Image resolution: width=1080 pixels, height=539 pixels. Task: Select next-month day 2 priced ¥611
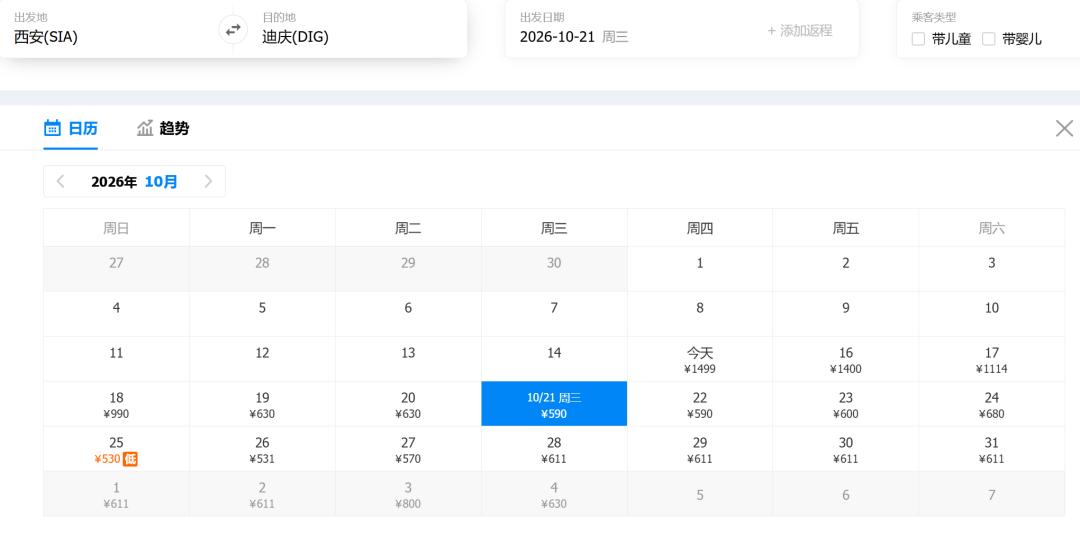tap(262, 494)
